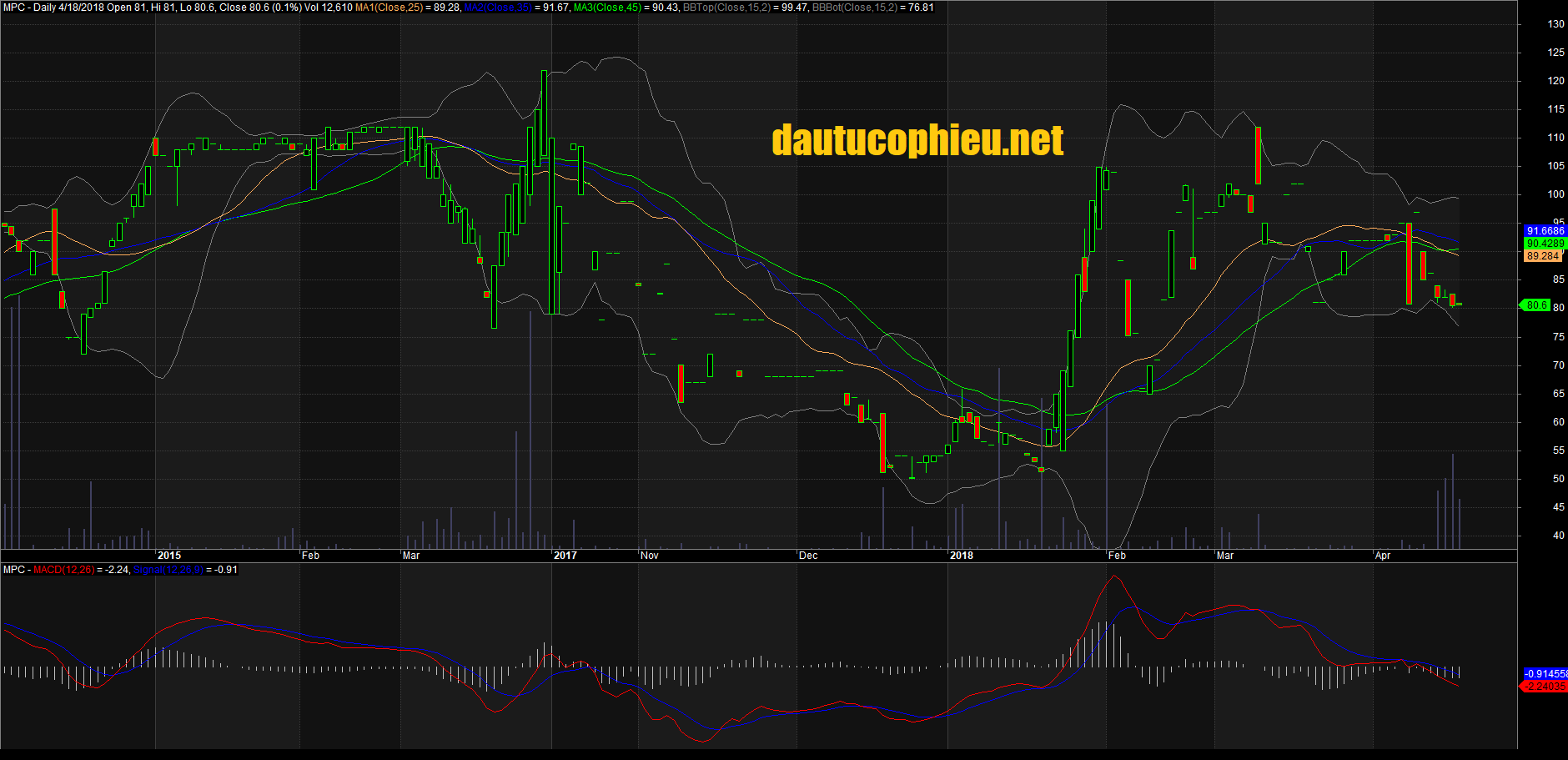Click the 105 price axis label
This screenshot has height=760, width=1568.
coord(1556,166)
